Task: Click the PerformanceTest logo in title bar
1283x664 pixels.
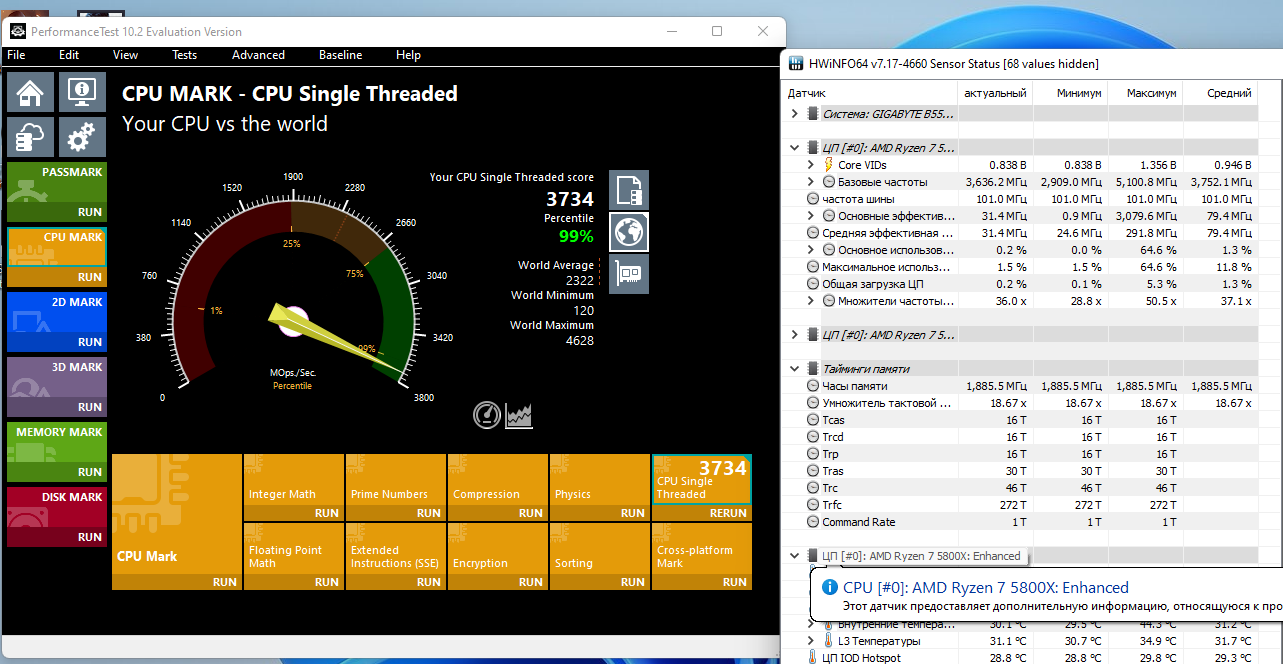Action: click(x=18, y=31)
